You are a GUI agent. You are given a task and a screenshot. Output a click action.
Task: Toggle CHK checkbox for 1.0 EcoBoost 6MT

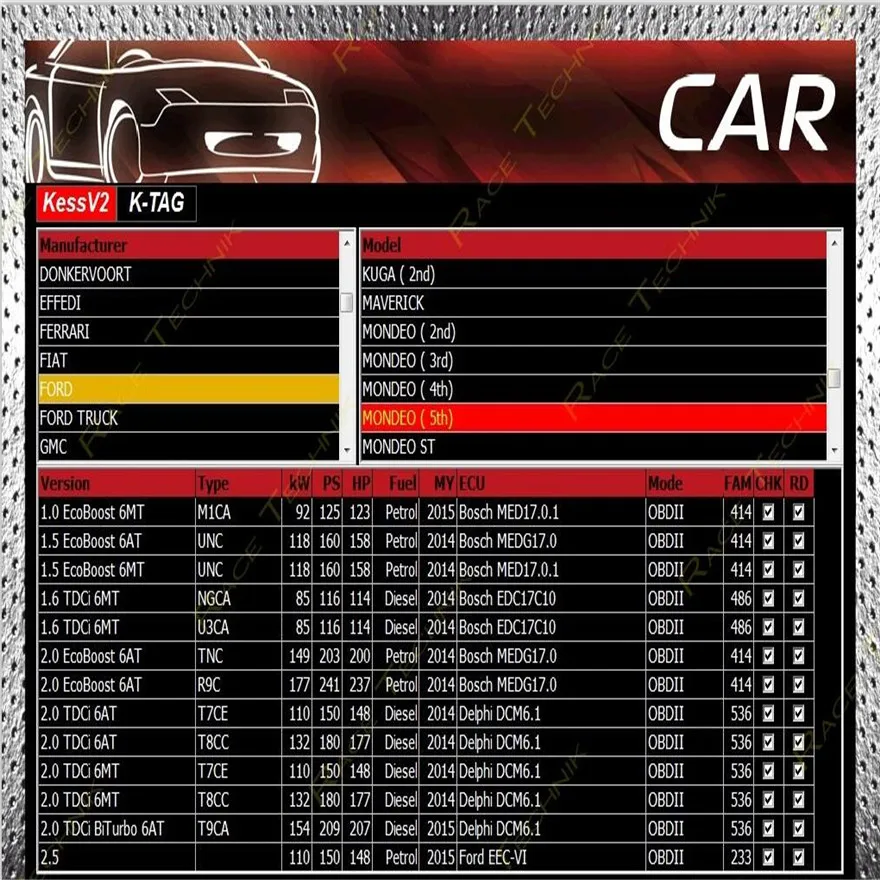click(768, 512)
